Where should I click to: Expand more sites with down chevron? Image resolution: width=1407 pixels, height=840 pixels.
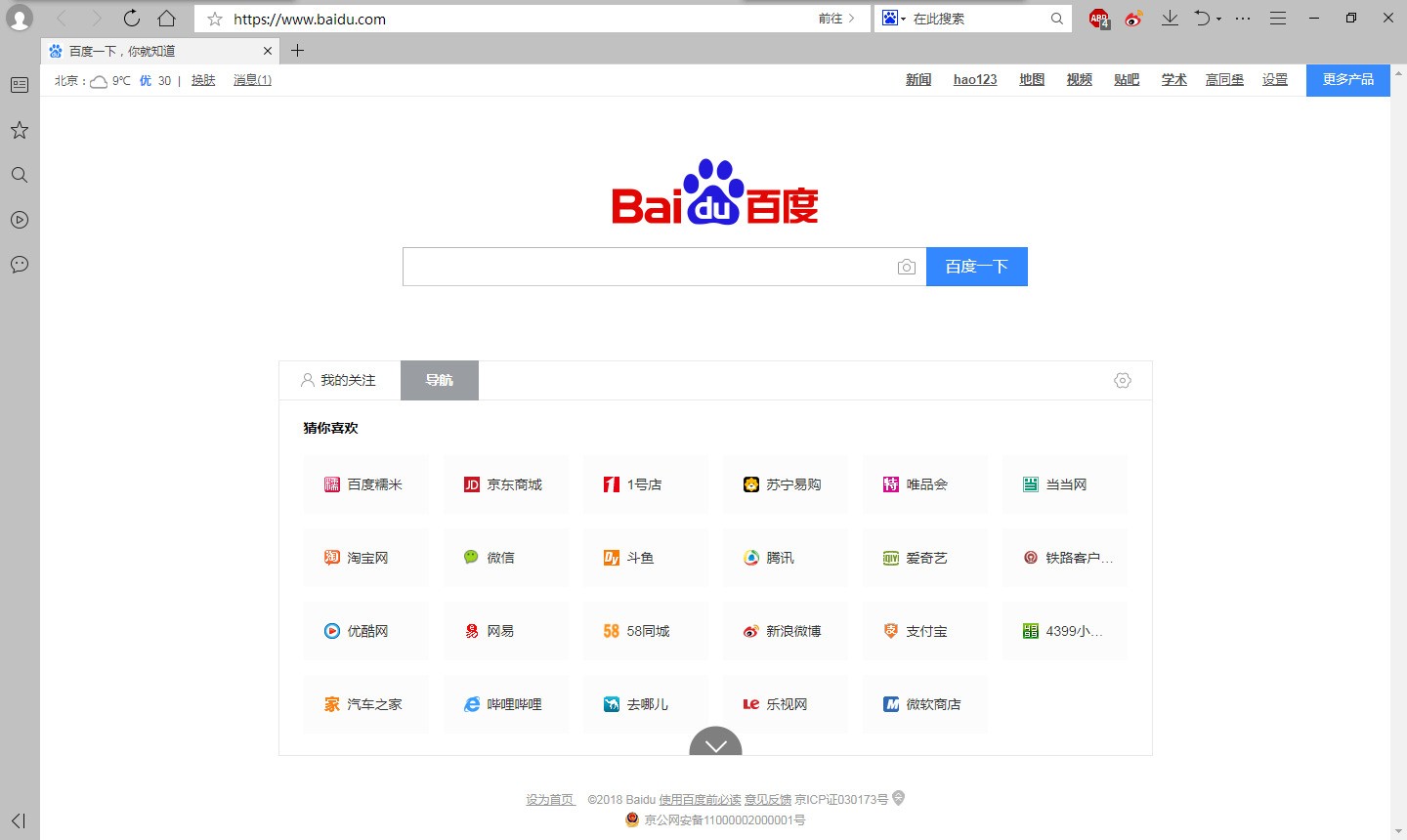715,744
